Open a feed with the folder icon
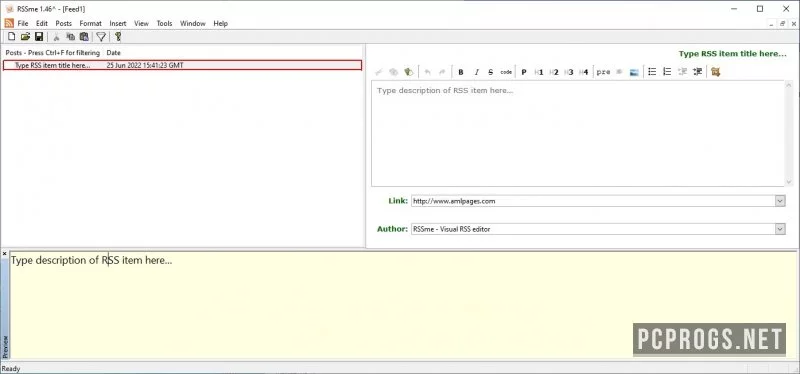The width and height of the screenshot is (800, 374). [25, 37]
